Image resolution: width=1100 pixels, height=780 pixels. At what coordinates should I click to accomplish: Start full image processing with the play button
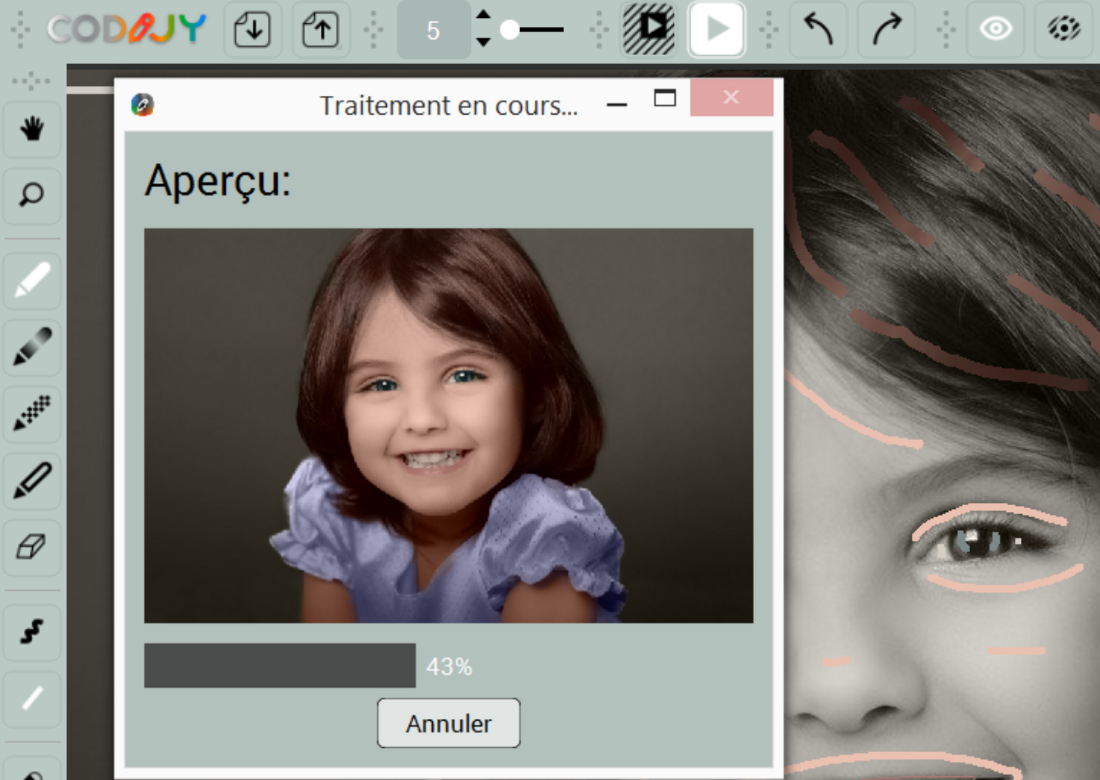click(716, 29)
